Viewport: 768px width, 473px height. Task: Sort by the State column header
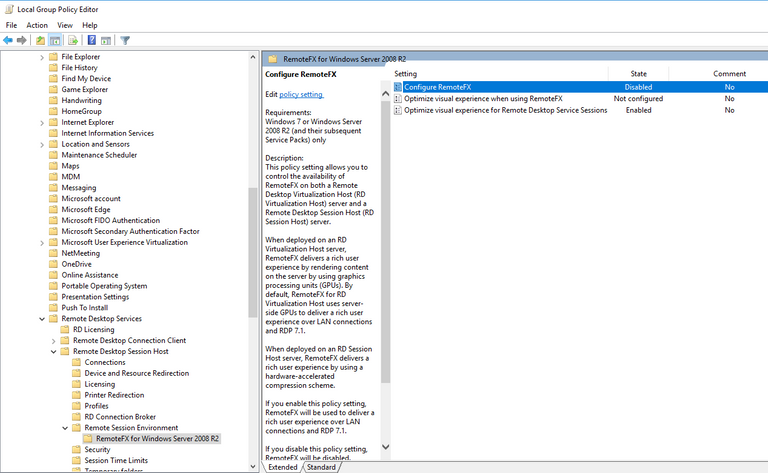pyautogui.click(x=638, y=74)
